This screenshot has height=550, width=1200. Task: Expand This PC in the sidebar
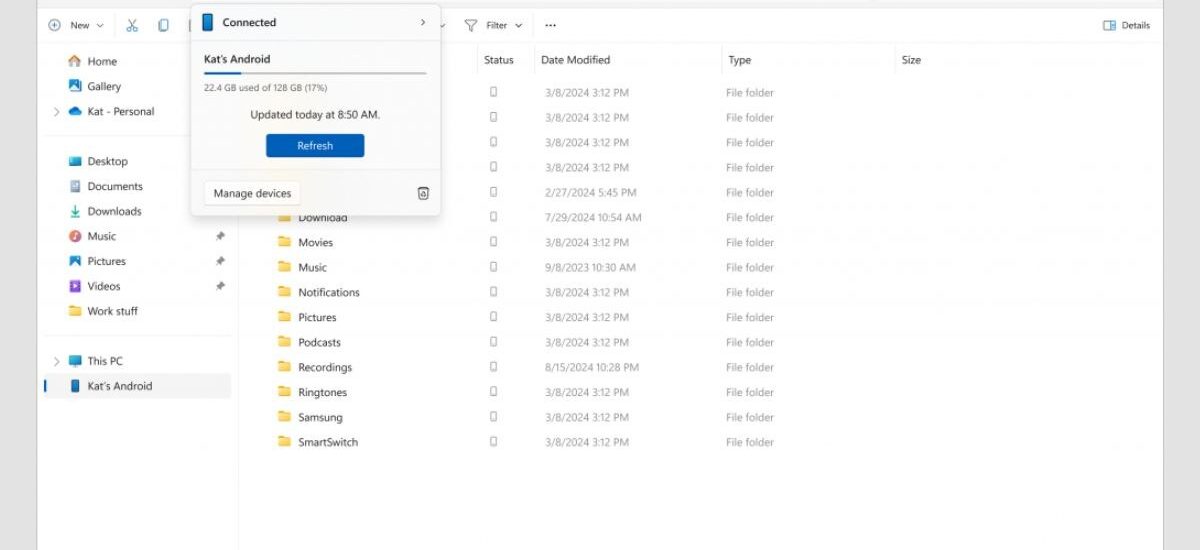[56, 362]
